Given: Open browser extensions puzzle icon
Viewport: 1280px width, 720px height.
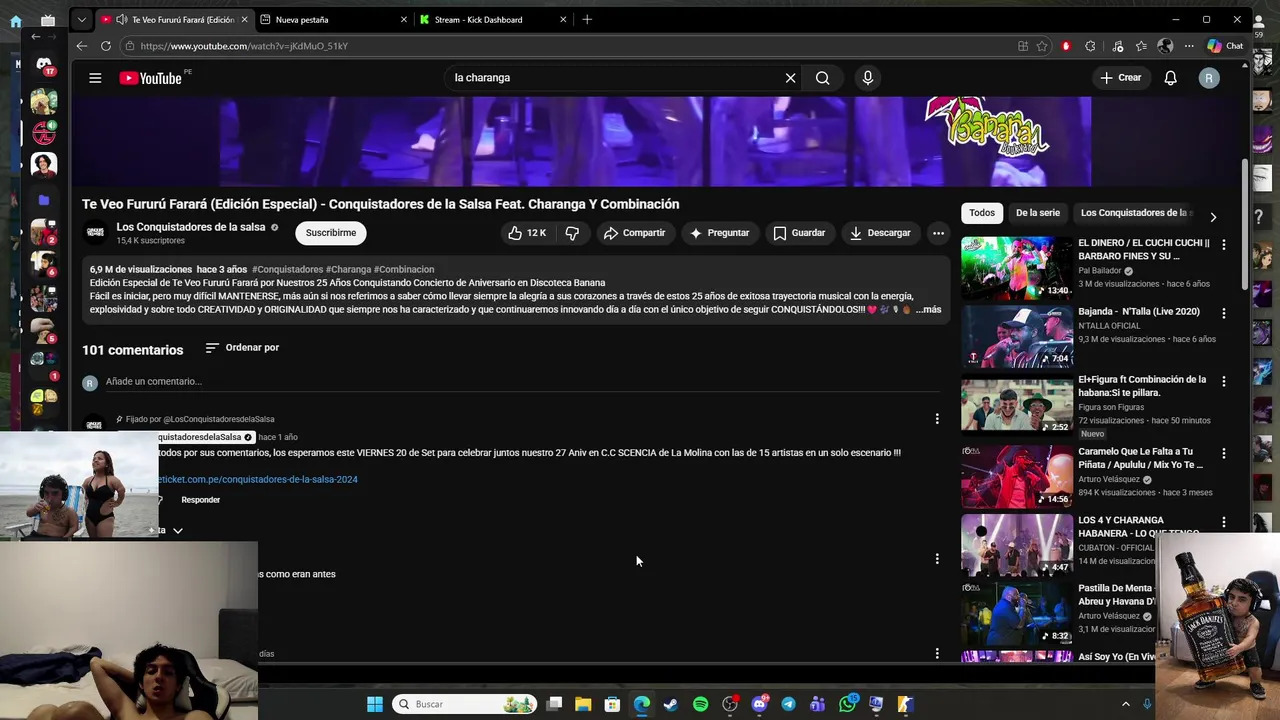Looking at the screenshot, I should click(x=1090, y=46).
